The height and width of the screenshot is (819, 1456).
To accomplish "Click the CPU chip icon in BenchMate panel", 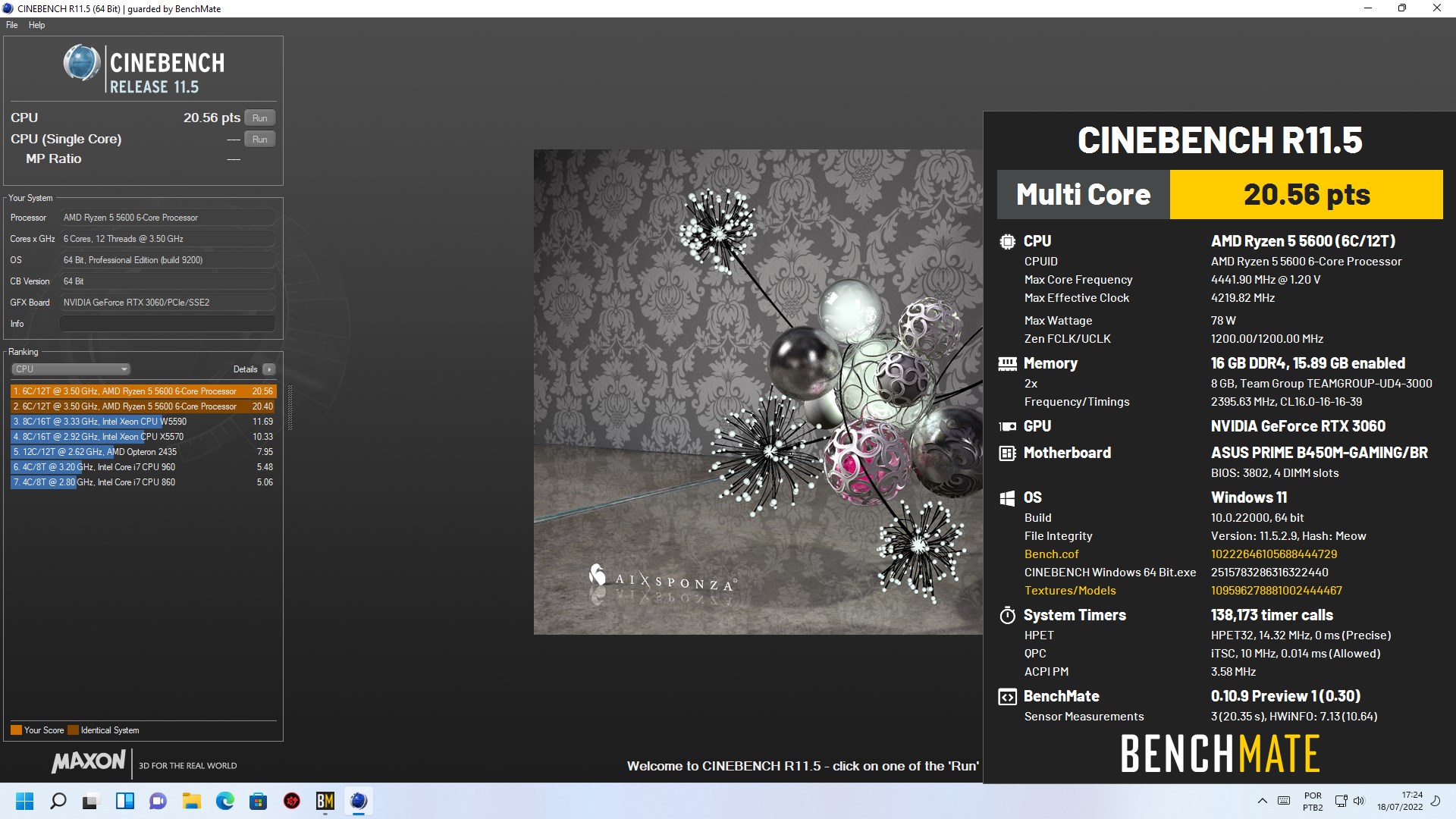I will pyautogui.click(x=1007, y=242).
